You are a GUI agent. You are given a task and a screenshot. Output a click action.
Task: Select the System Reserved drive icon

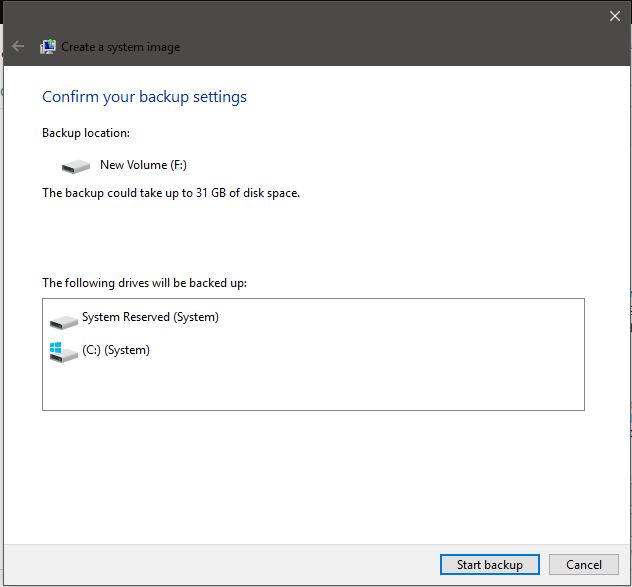point(64,322)
